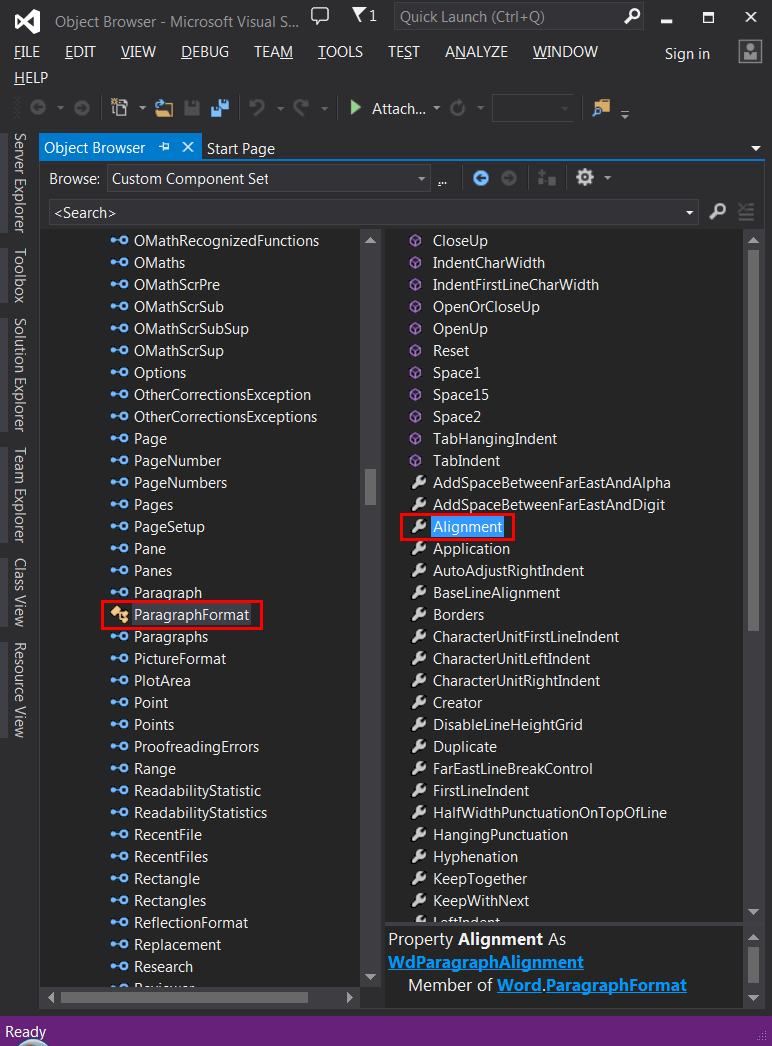Open the Browse Custom Component Set dropdown

(422, 179)
